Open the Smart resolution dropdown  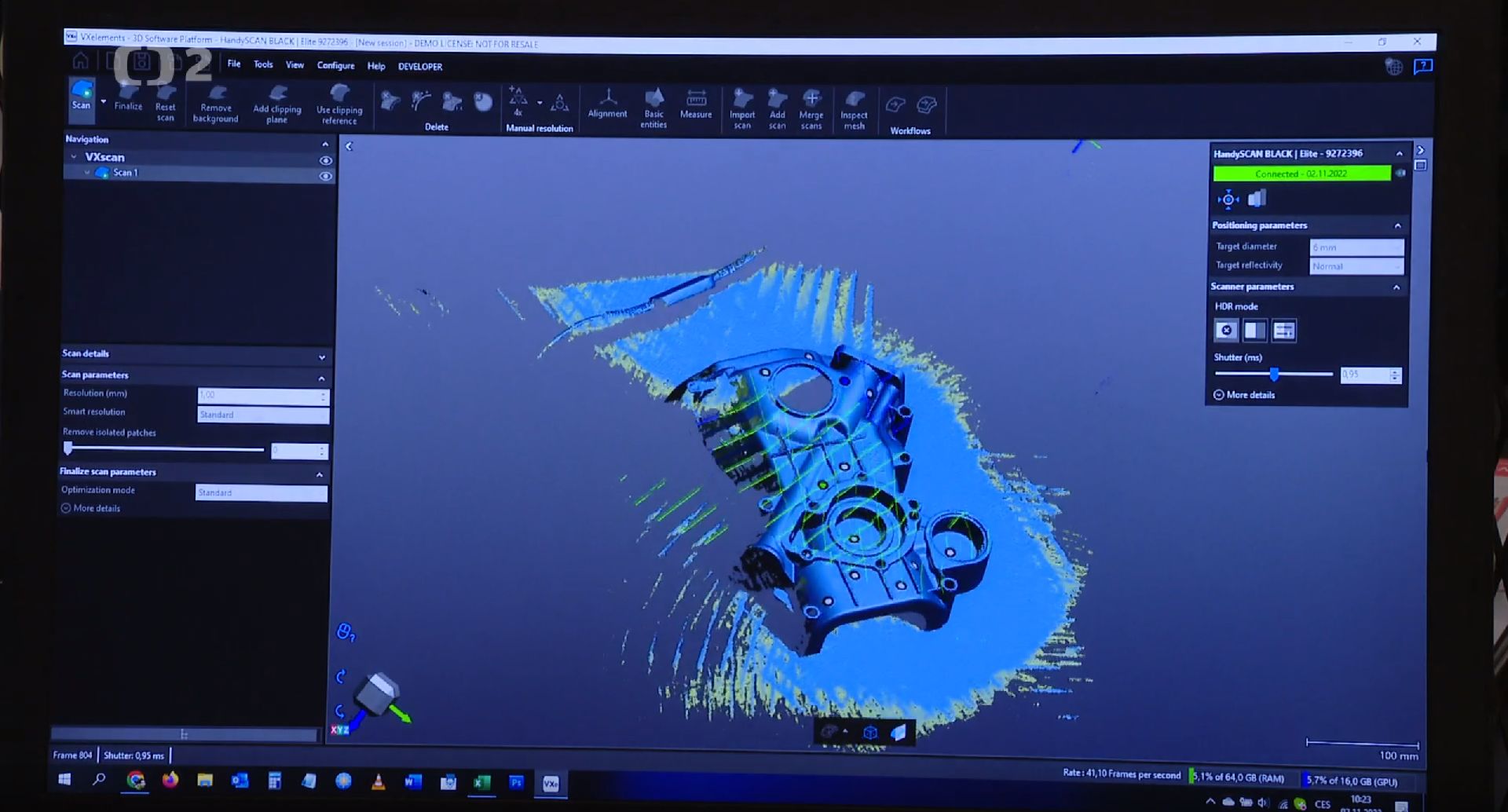pos(262,415)
